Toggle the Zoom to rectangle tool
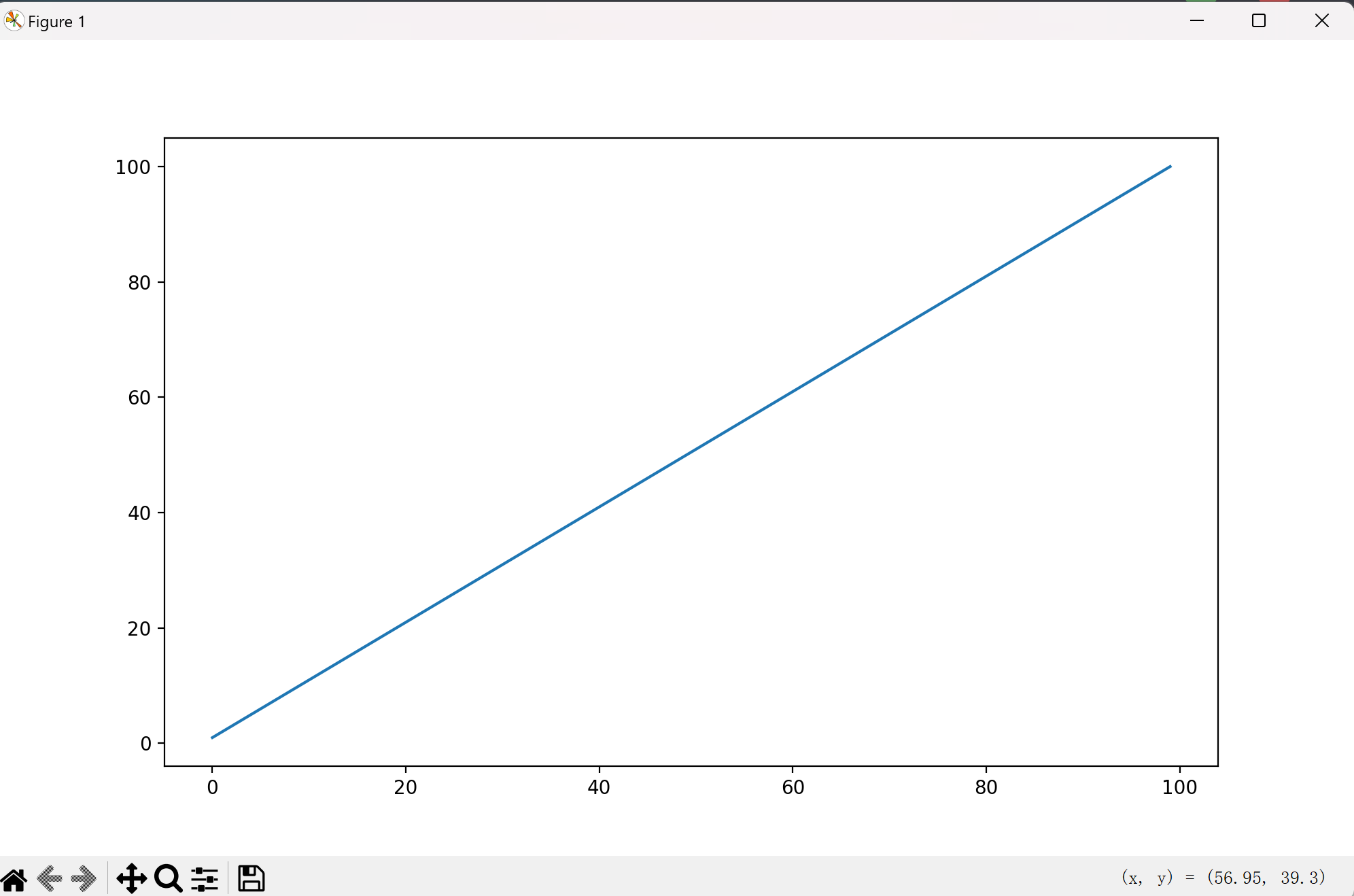The width and height of the screenshot is (1354, 896). point(168,878)
